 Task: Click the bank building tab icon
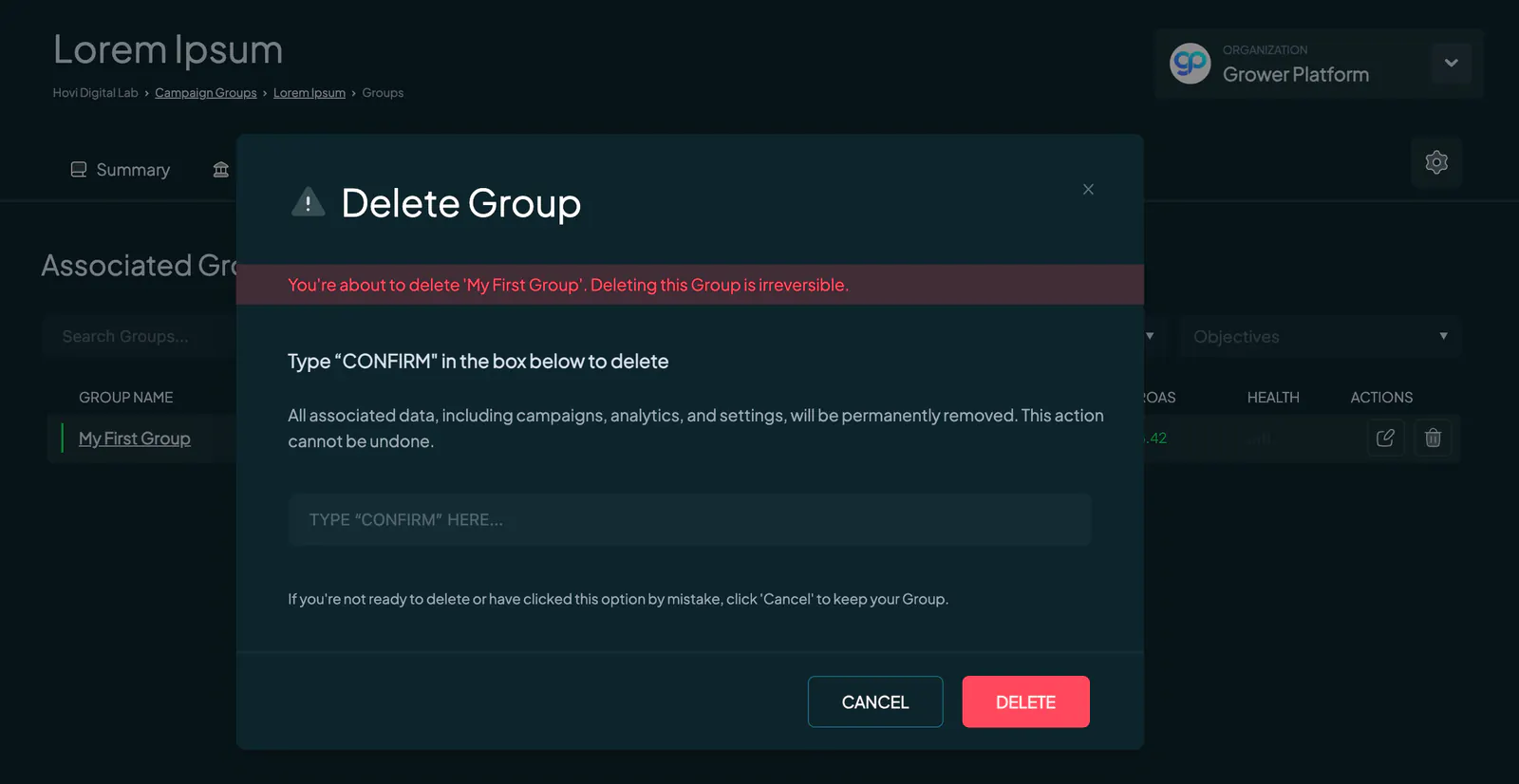point(221,170)
